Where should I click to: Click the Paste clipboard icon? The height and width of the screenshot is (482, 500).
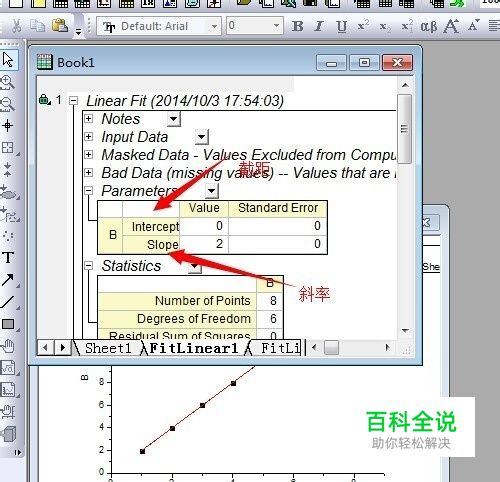click(60, 25)
